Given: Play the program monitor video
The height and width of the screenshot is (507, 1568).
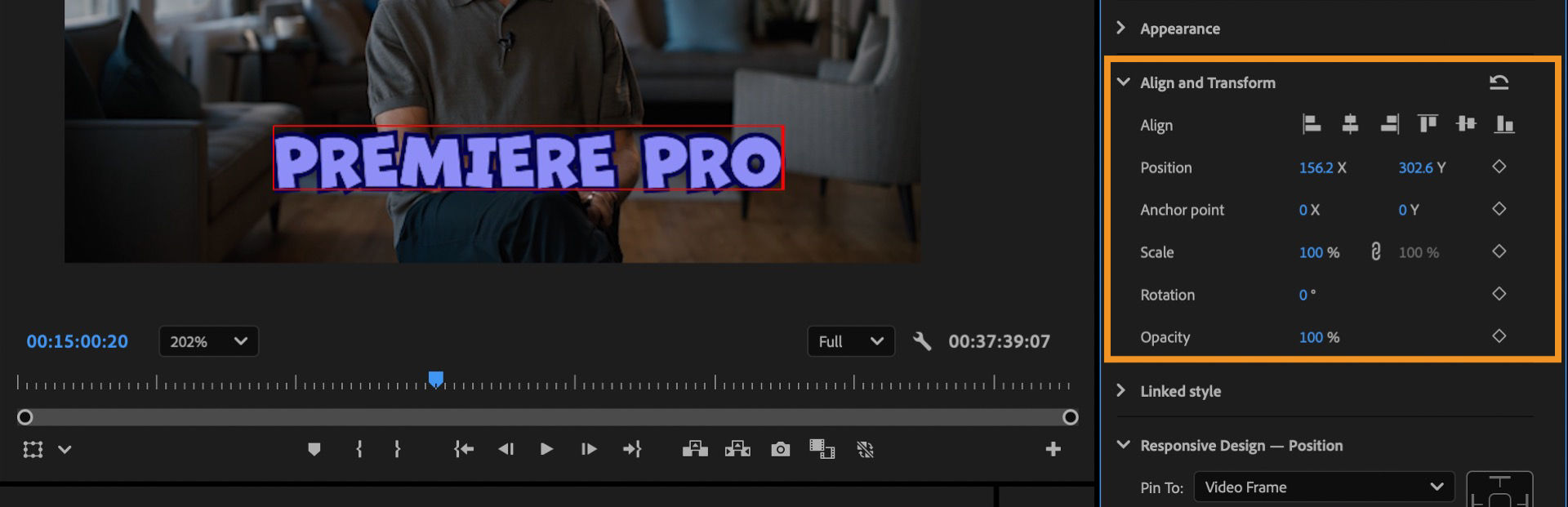Looking at the screenshot, I should point(546,449).
